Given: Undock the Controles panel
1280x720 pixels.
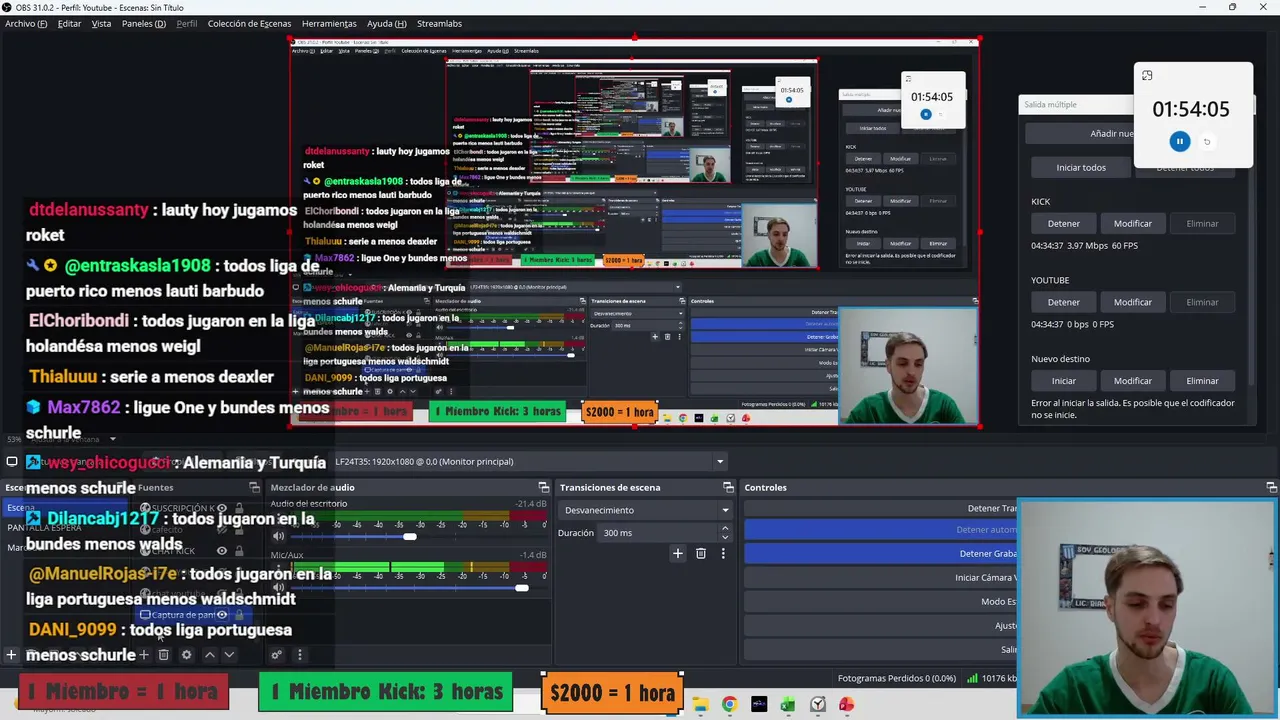Looking at the screenshot, I should [x=1271, y=487].
